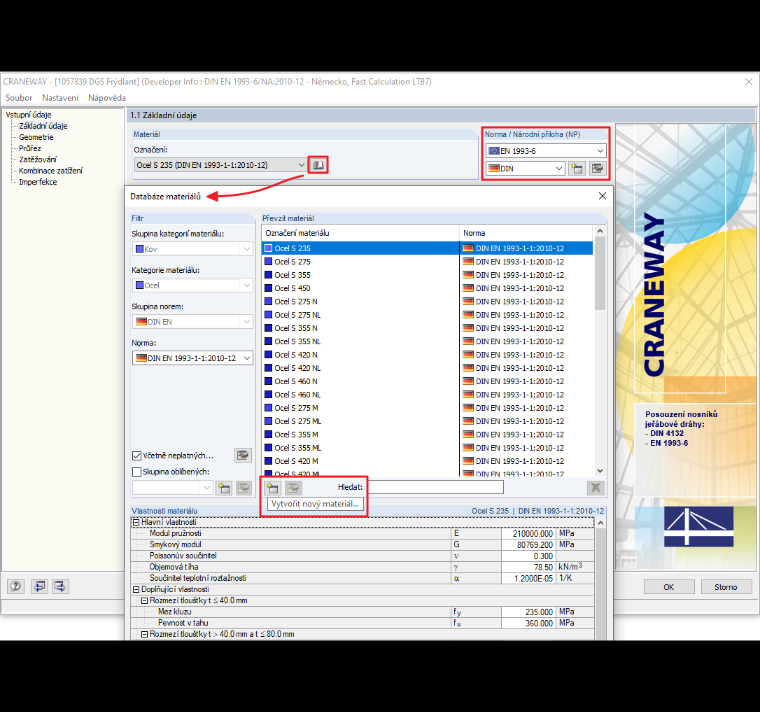The image size is (760, 712).
Task: Collapse Doplňující vlastnosti section
Action: [x=136, y=589]
